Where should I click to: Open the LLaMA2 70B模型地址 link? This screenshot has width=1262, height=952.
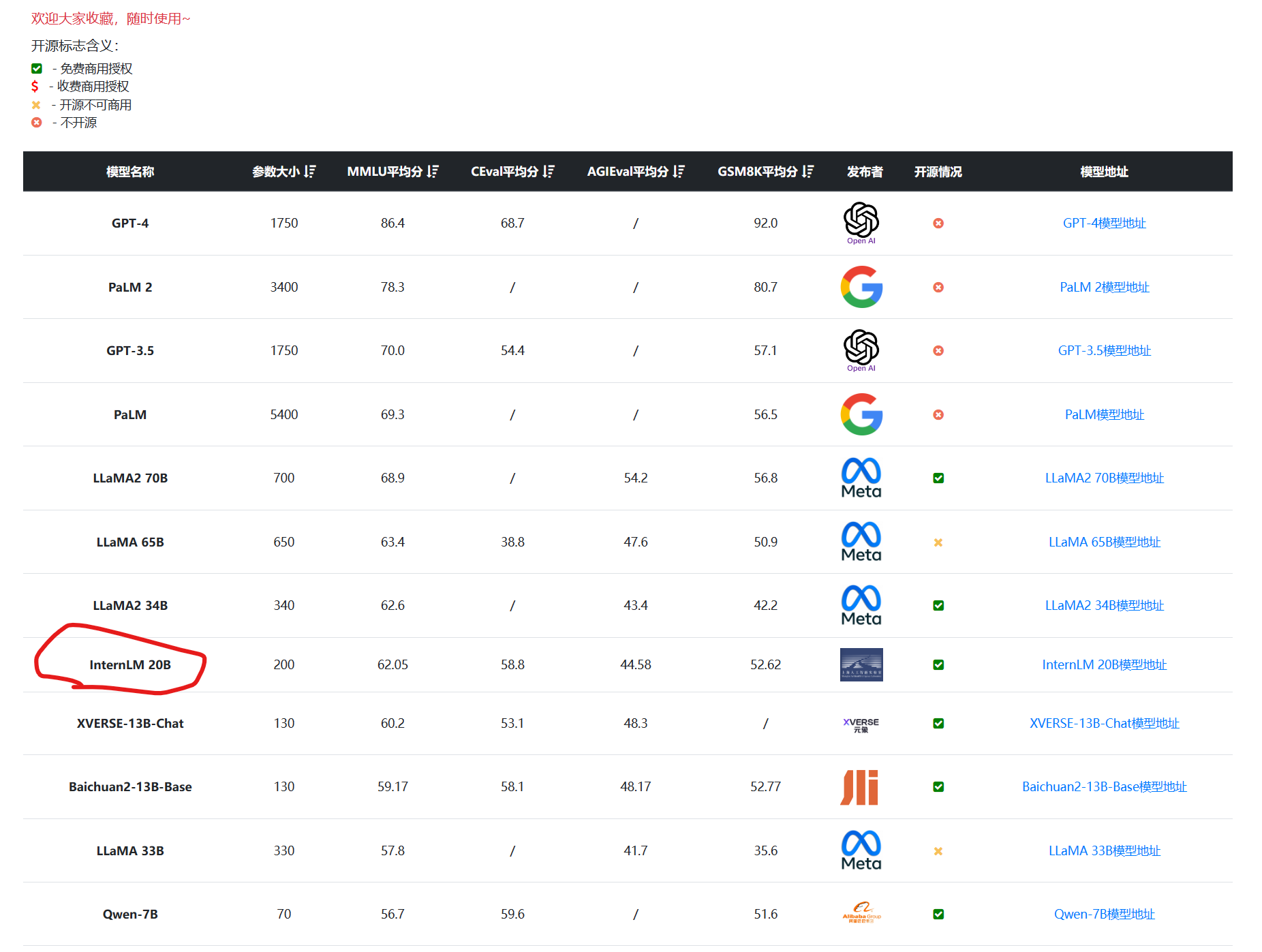(1104, 478)
